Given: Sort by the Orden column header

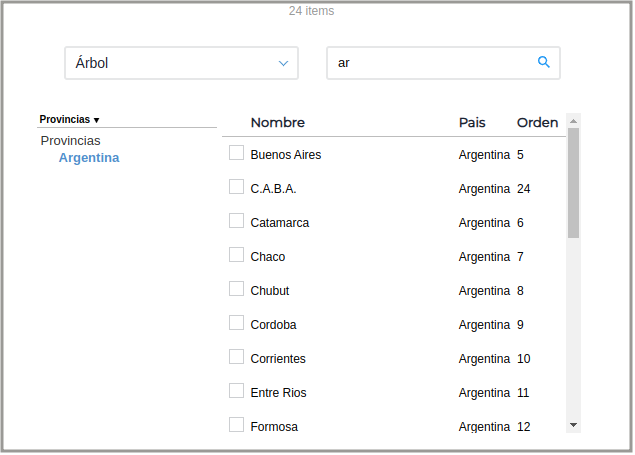Looking at the screenshot, I should tap(537, 123).
